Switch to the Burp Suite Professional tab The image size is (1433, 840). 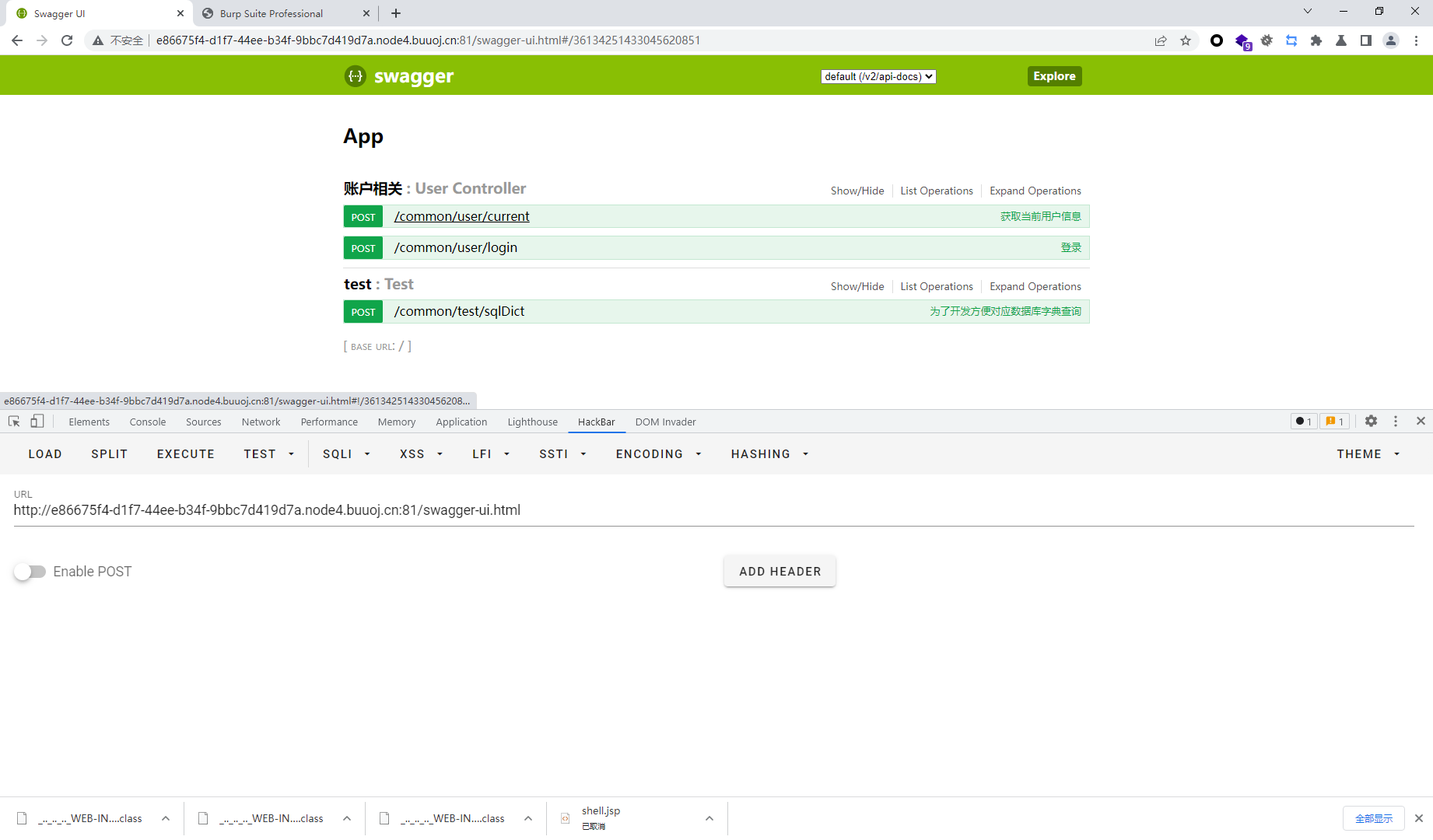[284, 13]
